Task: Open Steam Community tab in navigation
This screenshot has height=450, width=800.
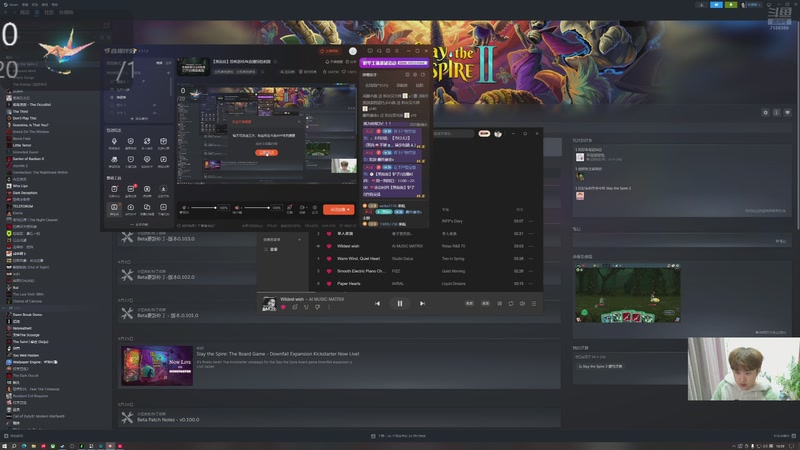Action: click(49, 12)
